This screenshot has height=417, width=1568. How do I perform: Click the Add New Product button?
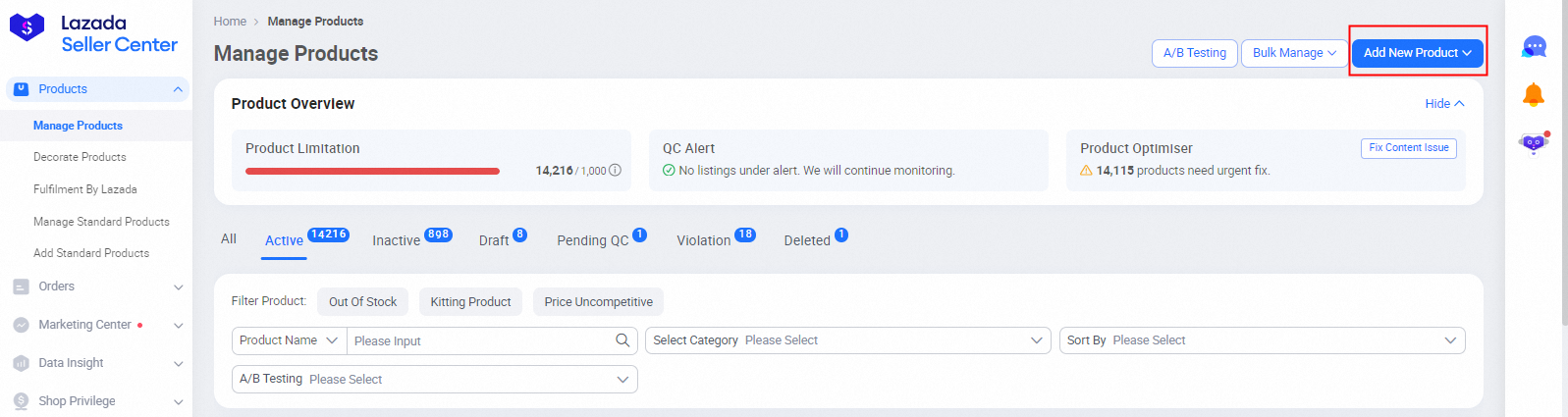[x=1417, y=53]
